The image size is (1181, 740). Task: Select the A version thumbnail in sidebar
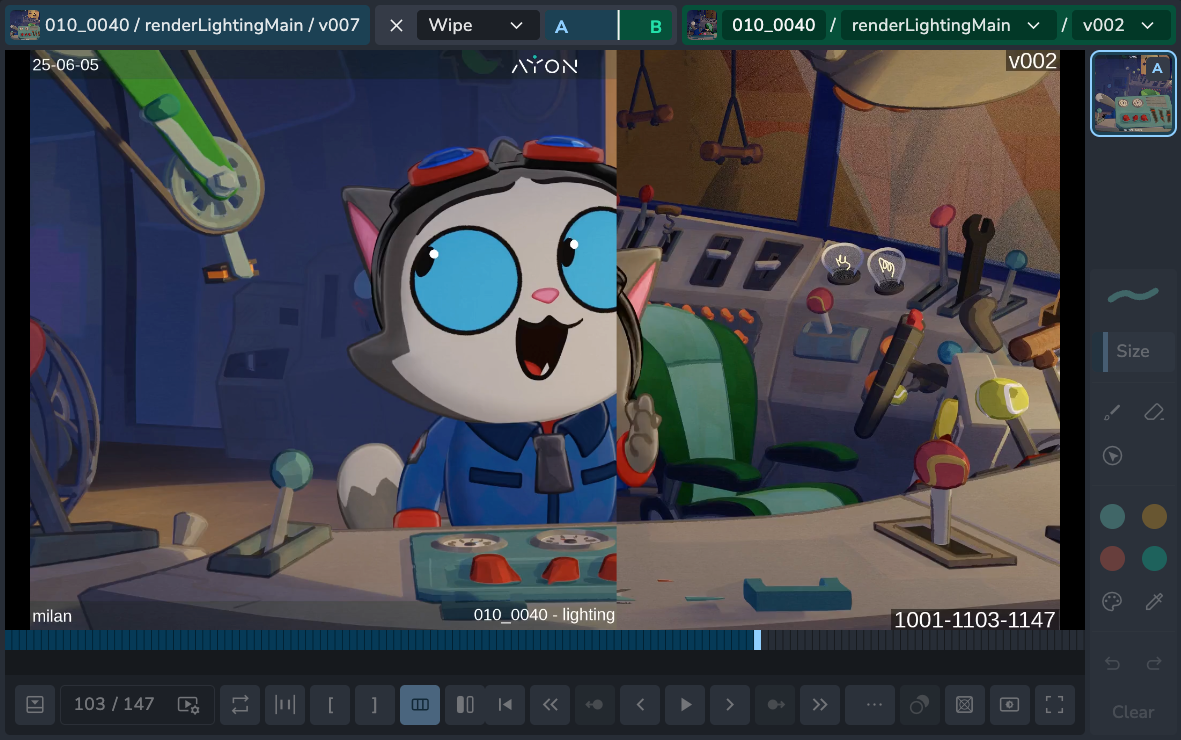pyautogui.click(x=1133, y=93)
